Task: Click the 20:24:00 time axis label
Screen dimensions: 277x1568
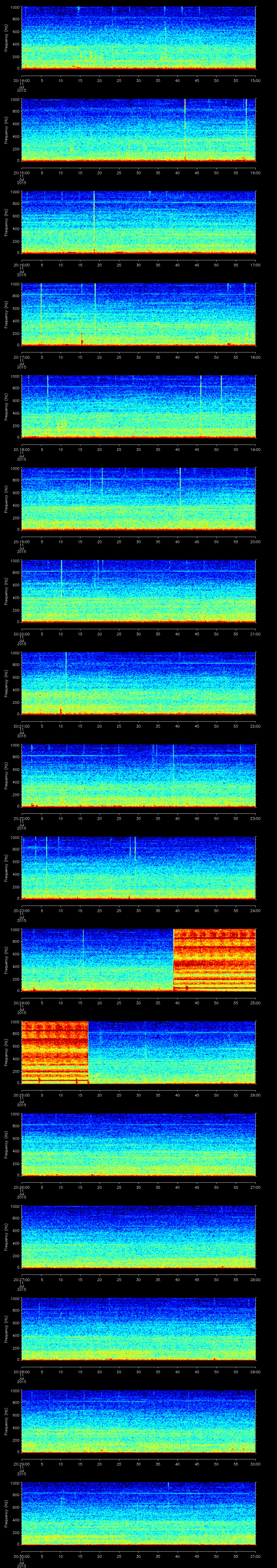Action: click(21, 1003)
